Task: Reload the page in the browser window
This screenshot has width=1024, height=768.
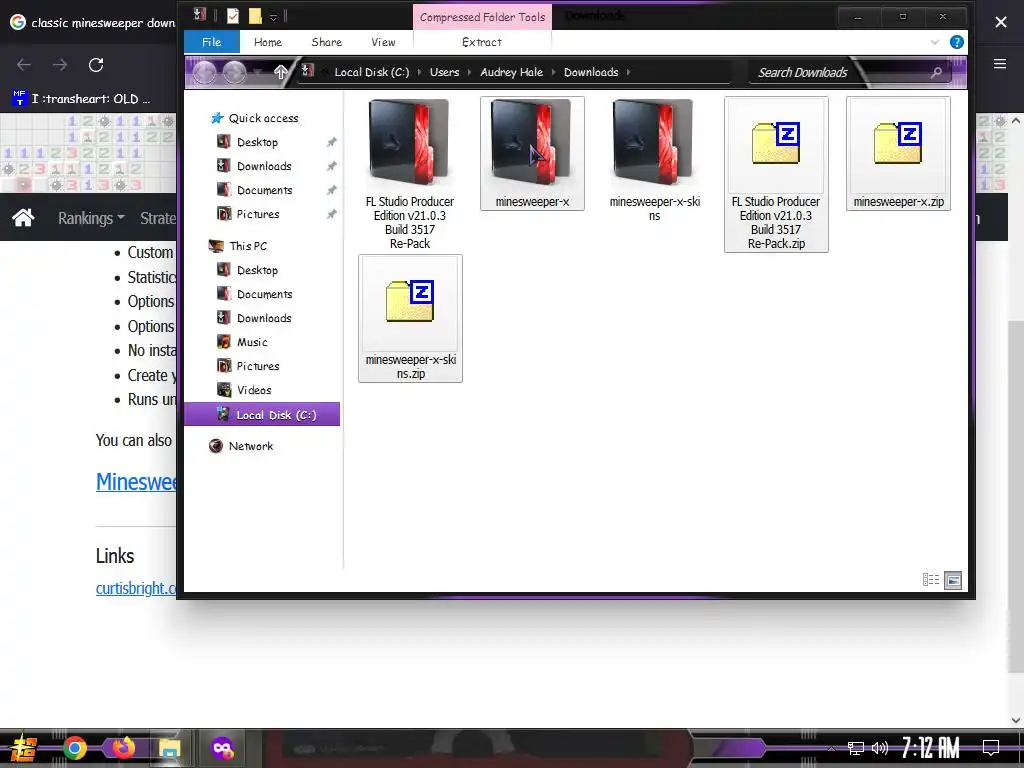Action: 96,65
